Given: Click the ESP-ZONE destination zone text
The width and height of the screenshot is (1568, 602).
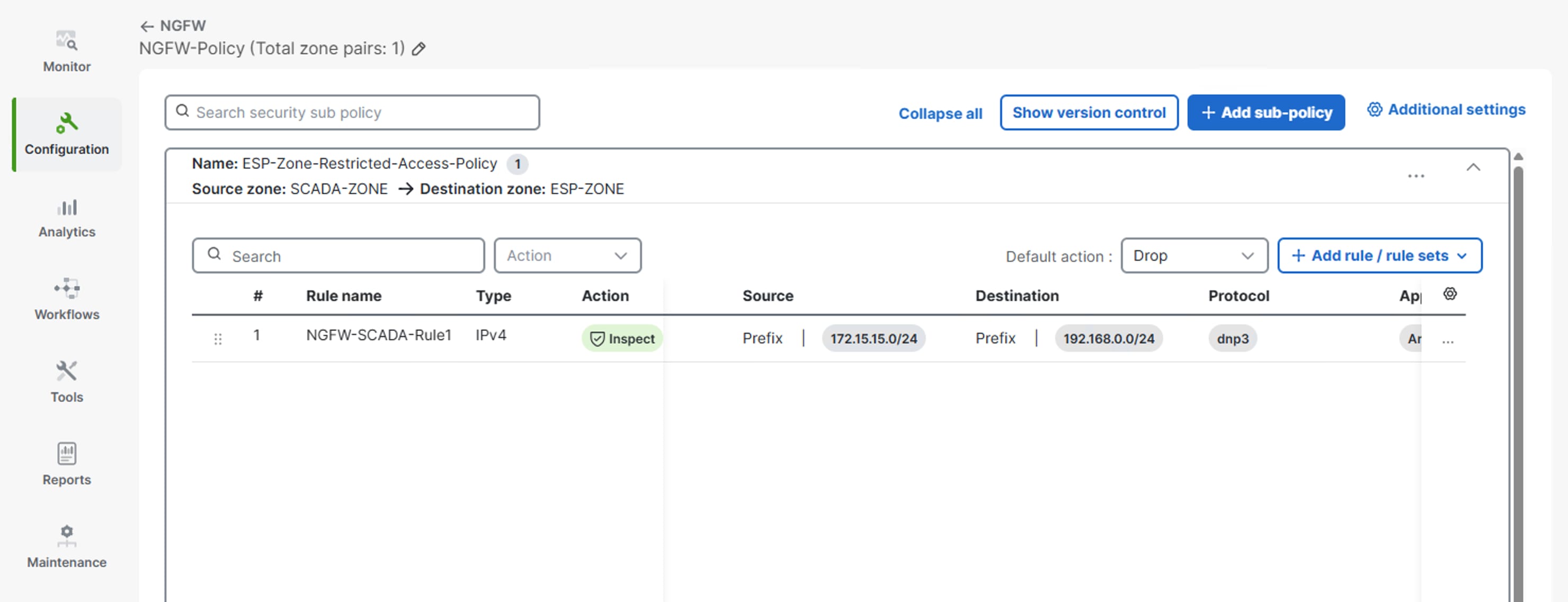Looking at the screenshot, I should click(x=587, y=189).
